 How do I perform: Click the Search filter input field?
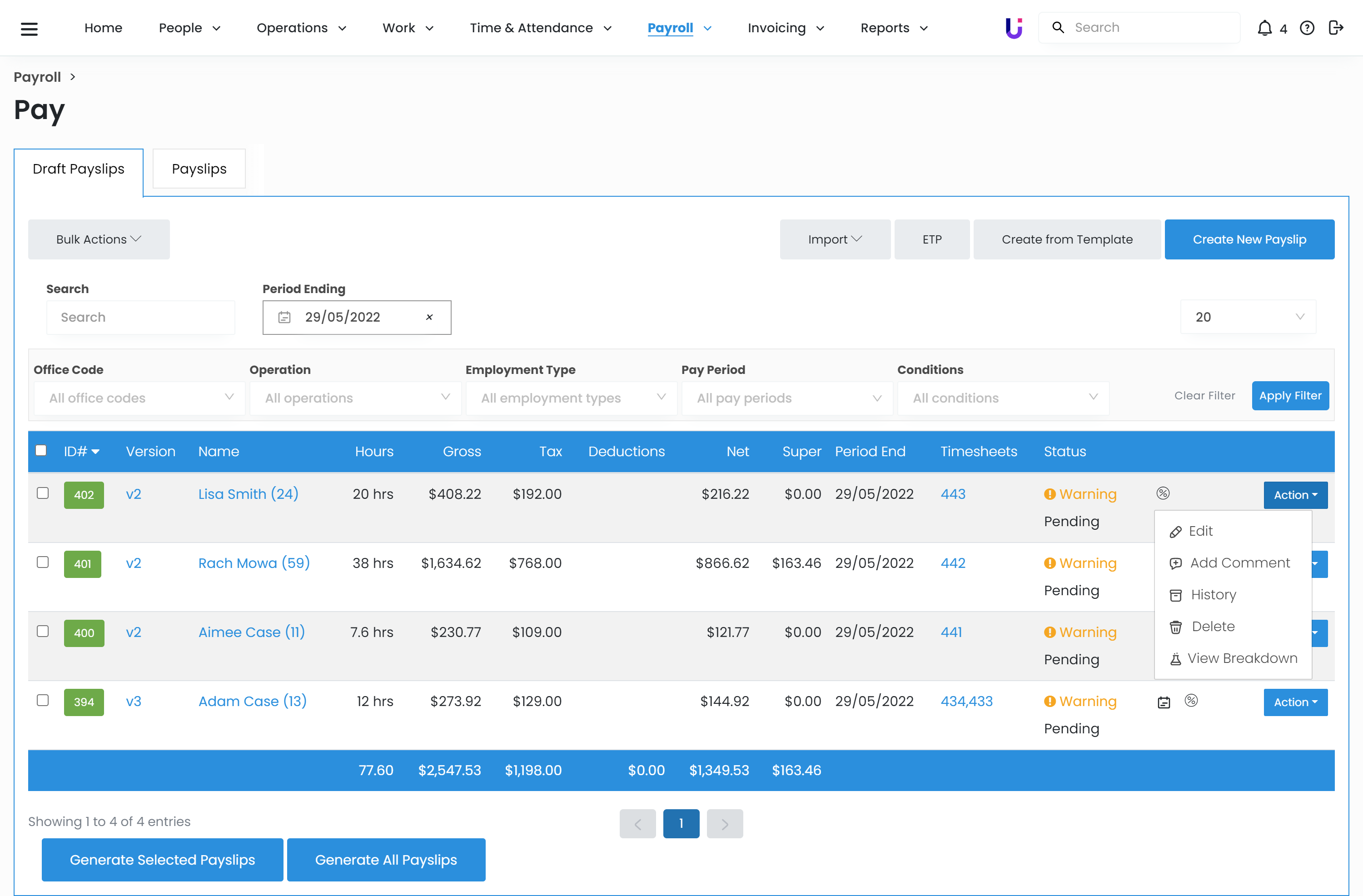[x=140, y=318]
